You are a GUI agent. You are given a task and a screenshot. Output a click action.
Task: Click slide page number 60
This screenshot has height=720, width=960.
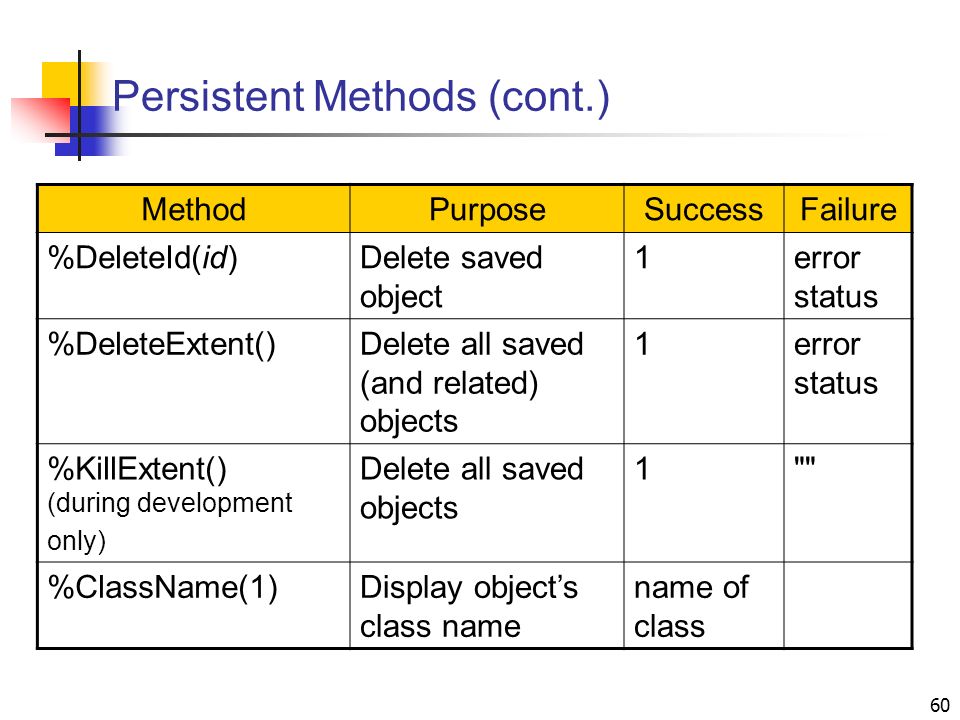tap(939, 705)
